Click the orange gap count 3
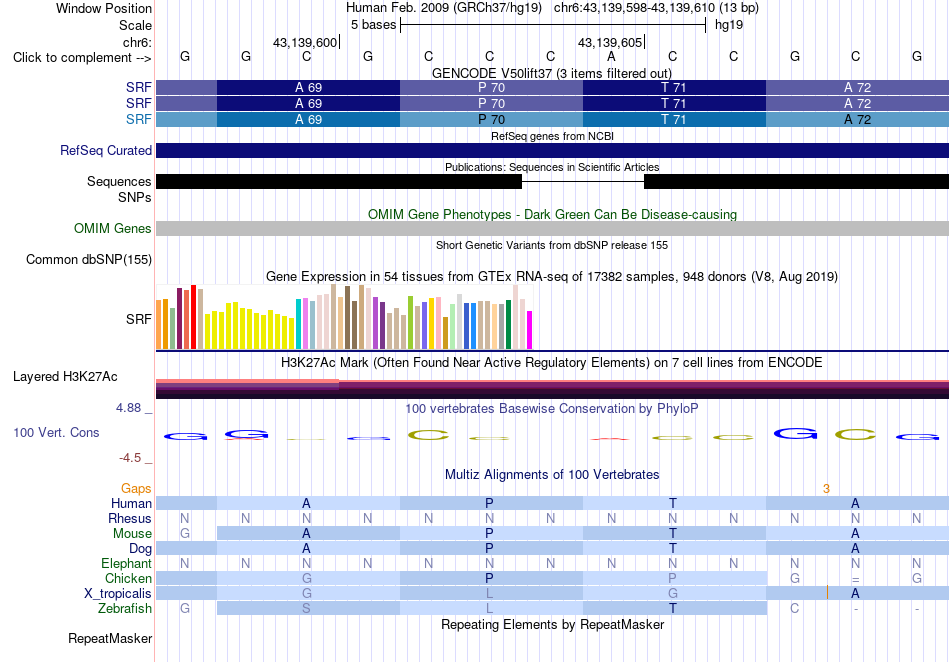This screenshot has width=950, height=662. click(x=826, y=489)
